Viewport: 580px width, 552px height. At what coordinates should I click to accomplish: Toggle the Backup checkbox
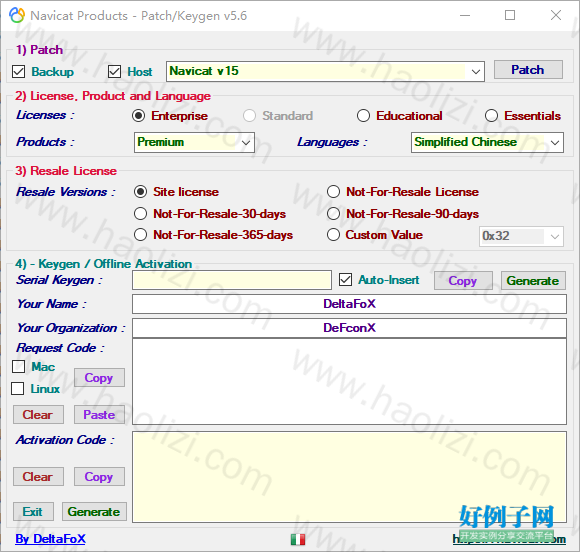[x=18, y=71]
